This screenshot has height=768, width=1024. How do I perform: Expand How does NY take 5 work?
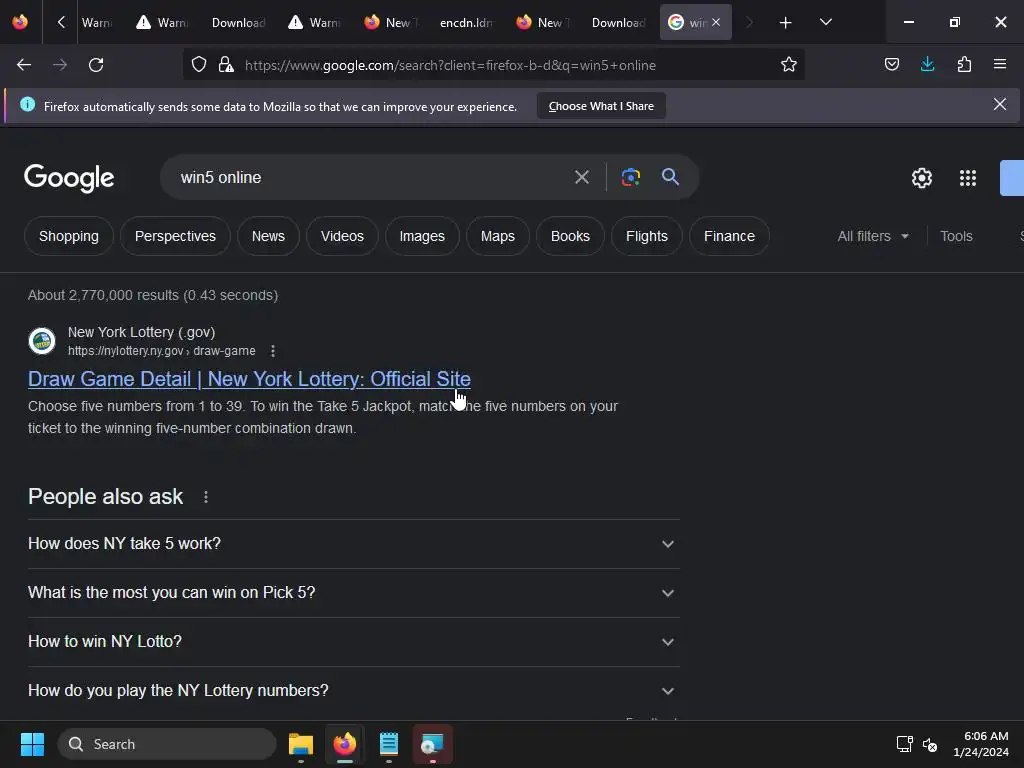(x=353, y=543)
